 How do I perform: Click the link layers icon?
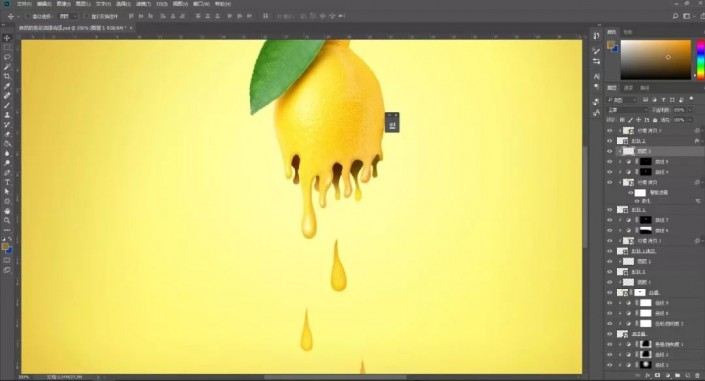(x=638, y=375)
